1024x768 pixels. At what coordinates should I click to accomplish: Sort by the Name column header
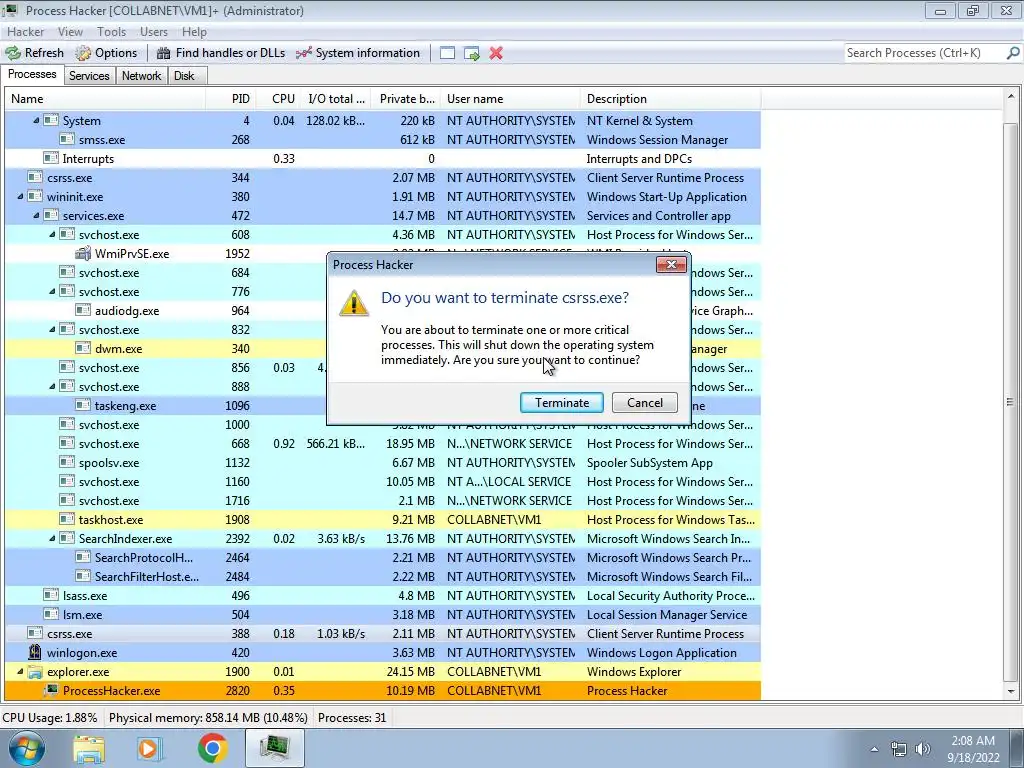pyautogui.click(x=105, y=99)
